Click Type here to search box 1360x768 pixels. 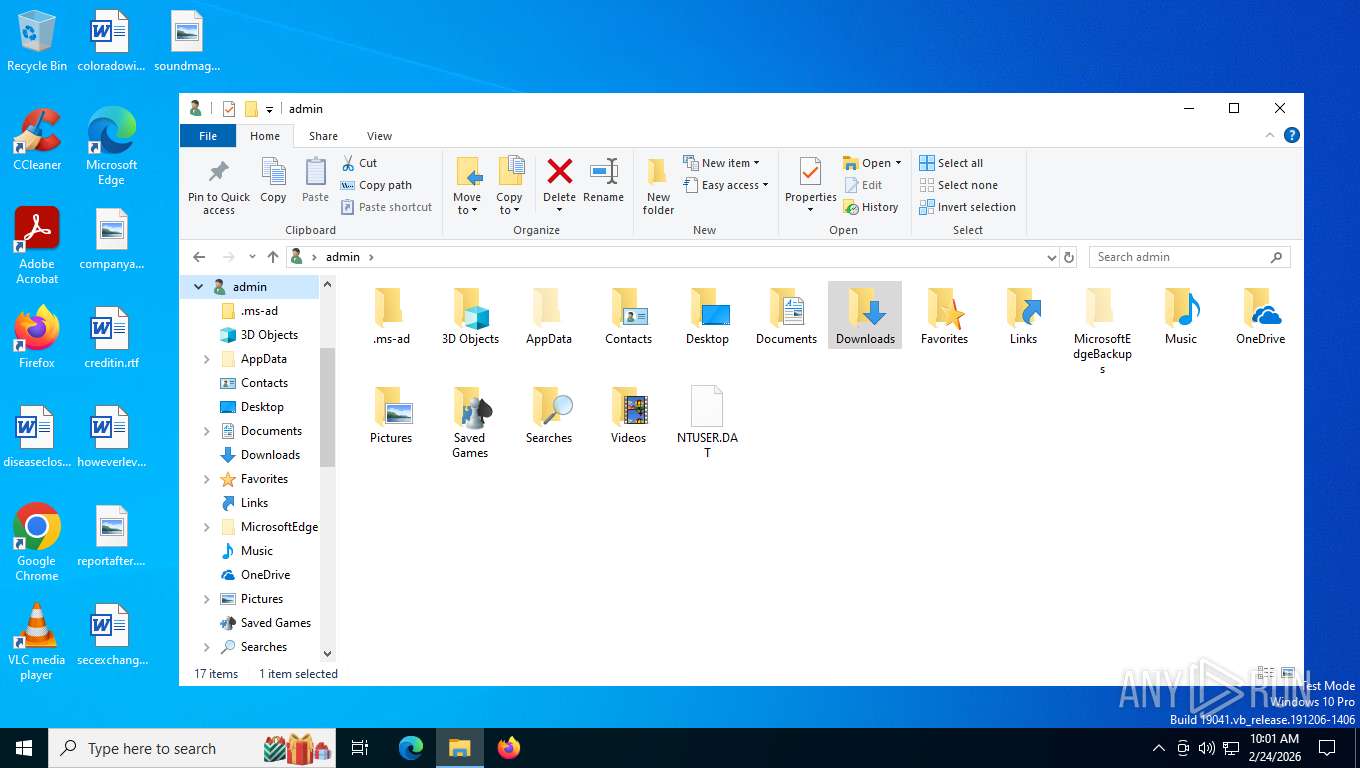coord(194,748)
